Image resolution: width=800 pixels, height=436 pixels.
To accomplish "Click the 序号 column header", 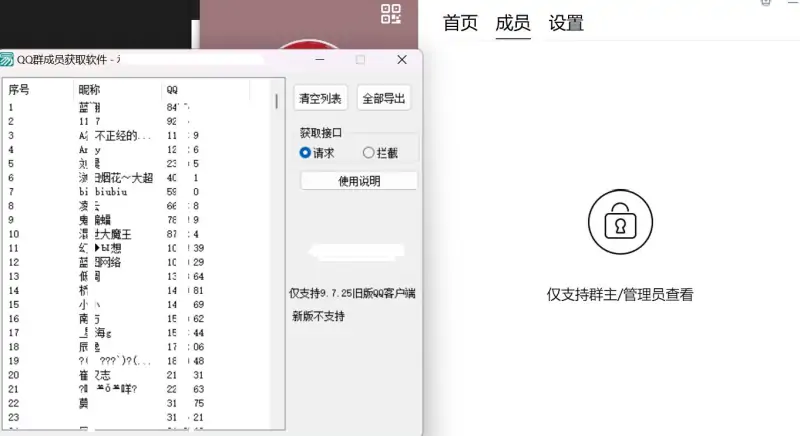I will tap(20, 90).
